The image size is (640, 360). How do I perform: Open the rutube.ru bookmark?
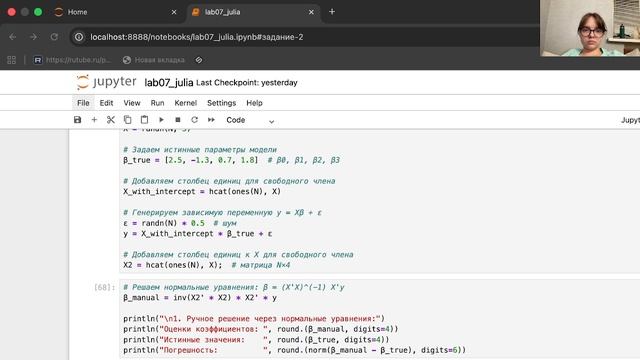pyautogui.click(x=72, y=60)
